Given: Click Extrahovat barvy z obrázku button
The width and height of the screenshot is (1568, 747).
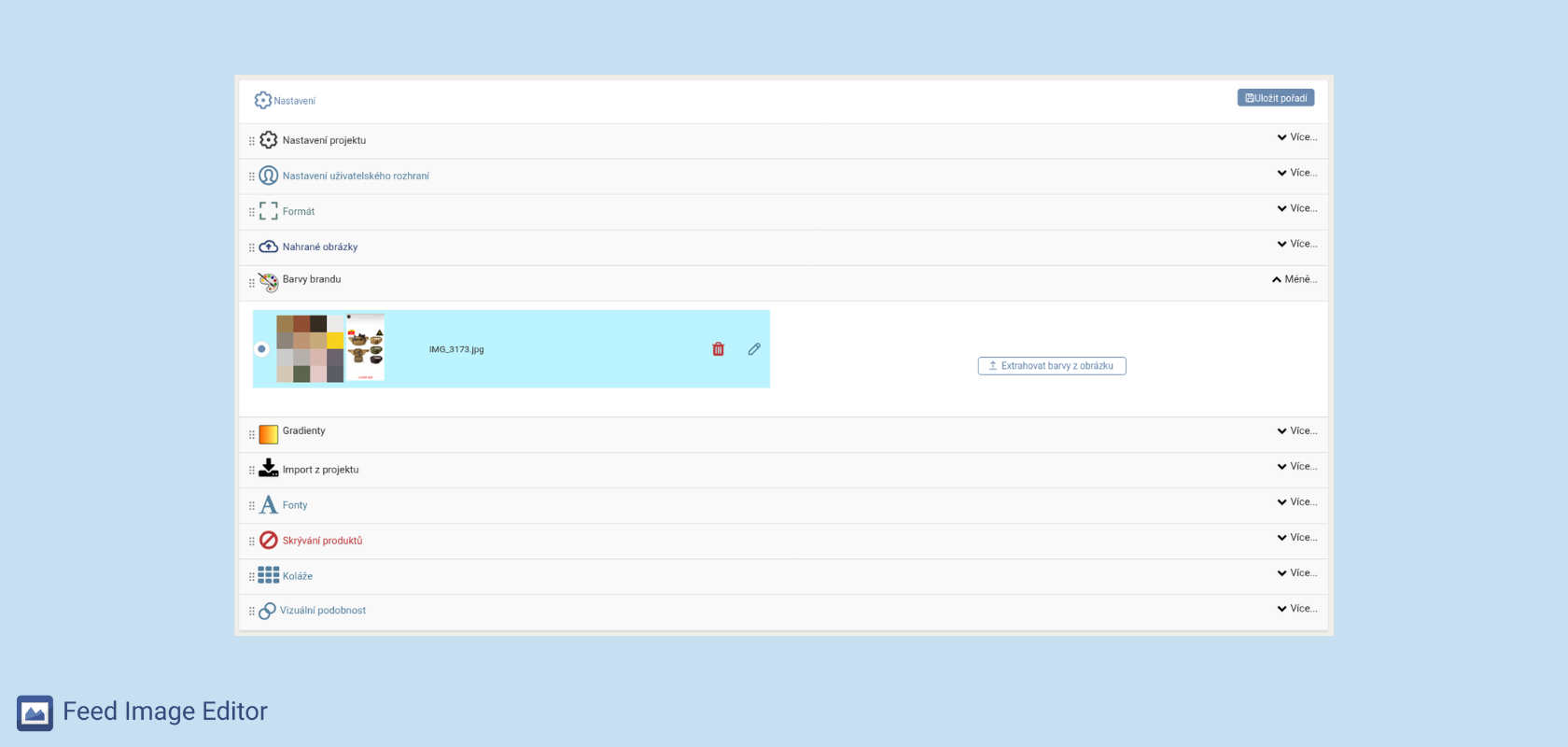Looking at the screenshot, I should [x=1052, y=366].
